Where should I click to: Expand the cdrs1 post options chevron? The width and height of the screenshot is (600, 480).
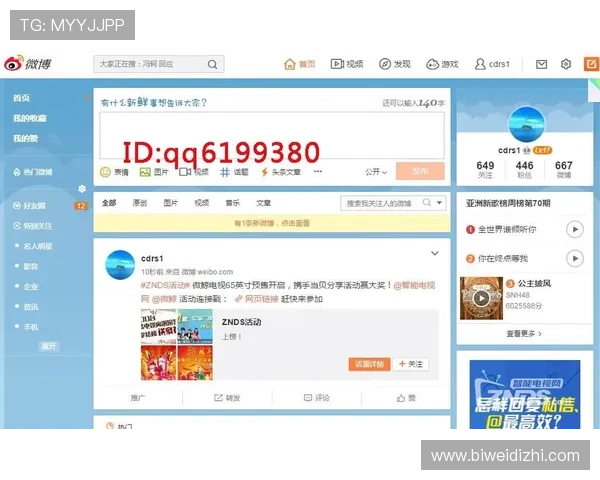(435, 253)
